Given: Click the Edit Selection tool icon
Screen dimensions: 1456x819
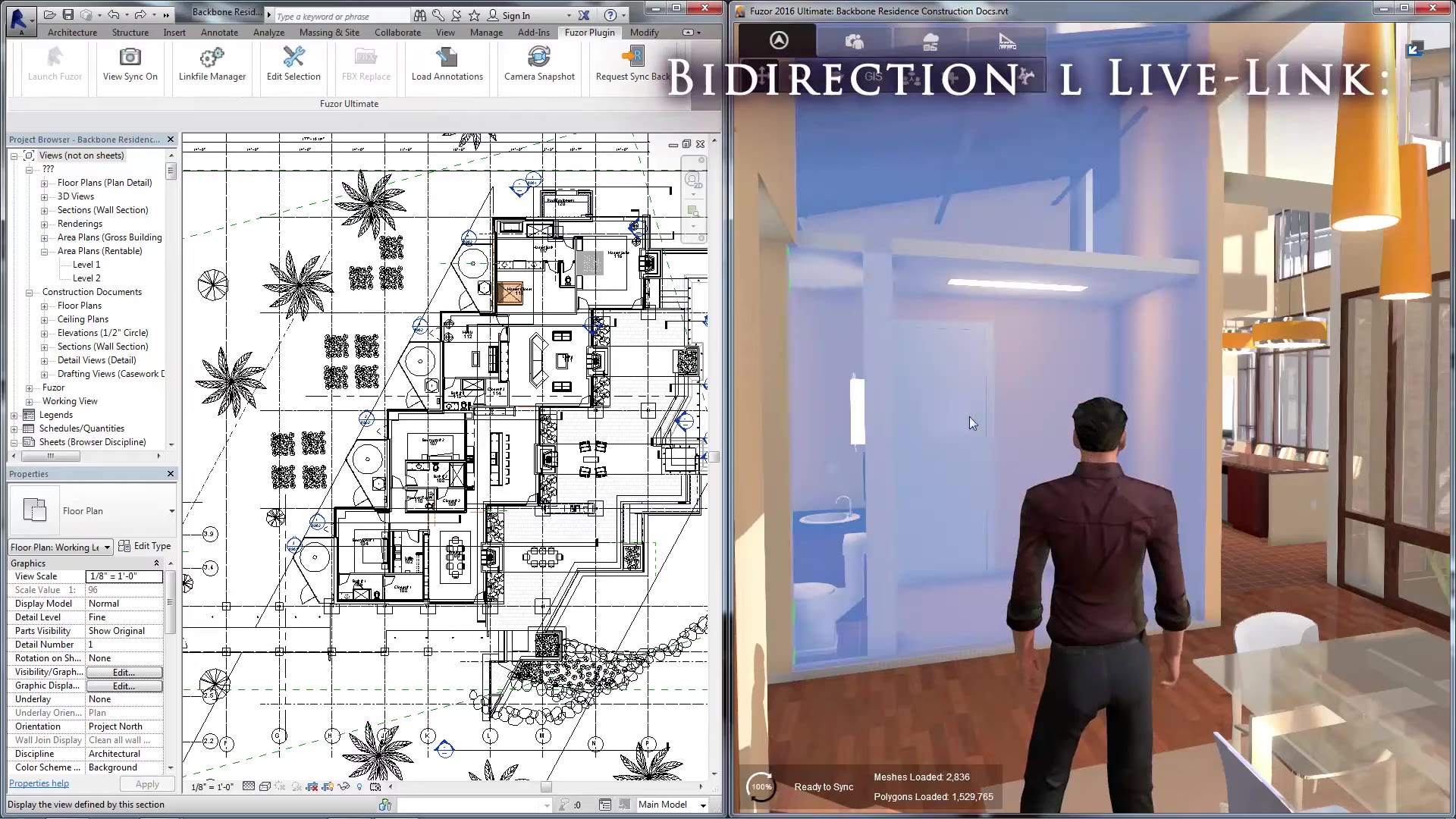Looking at the screenshot, I should pos(293,57).
